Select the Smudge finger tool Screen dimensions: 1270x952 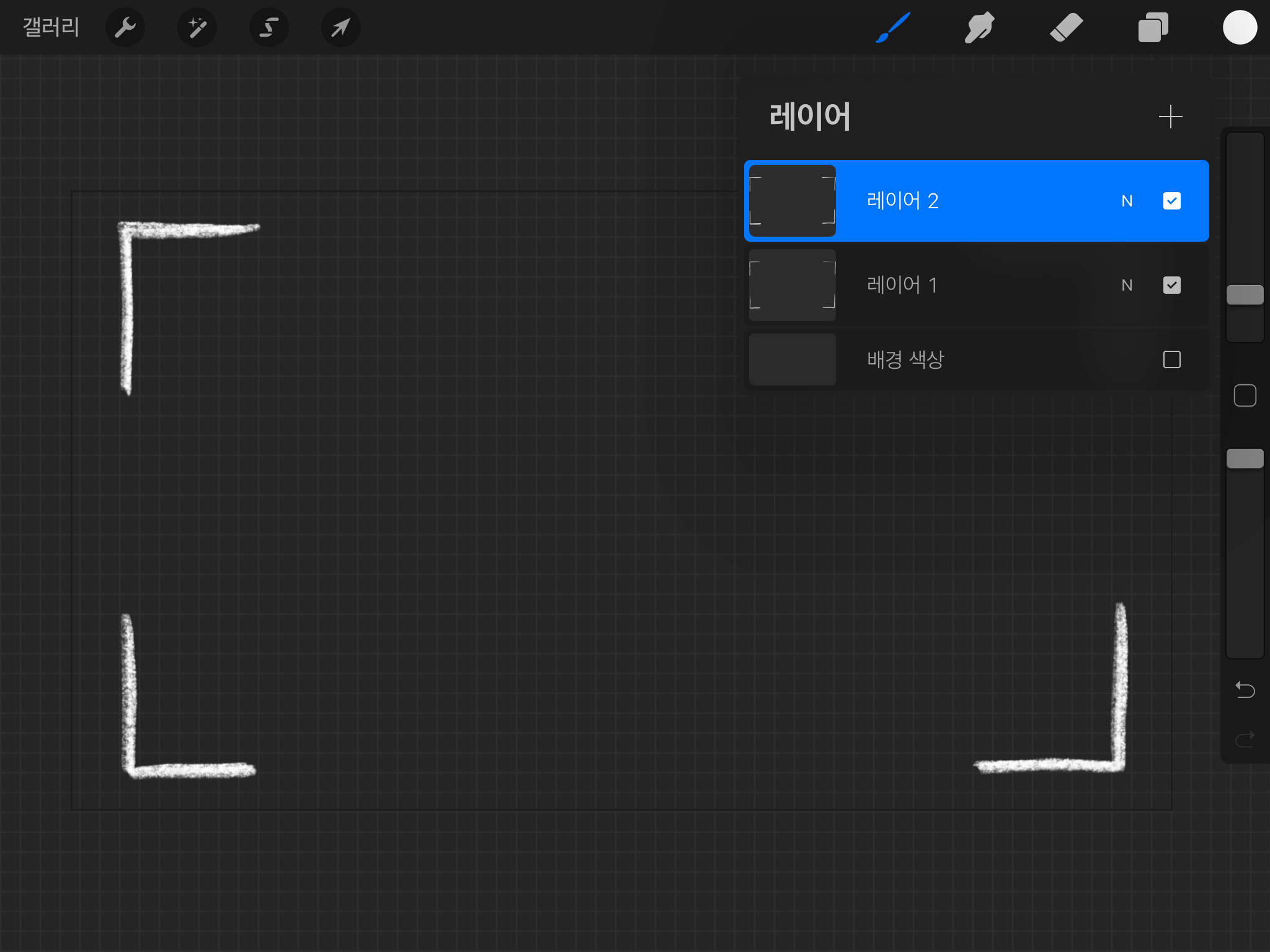click(x=979, y=28)
